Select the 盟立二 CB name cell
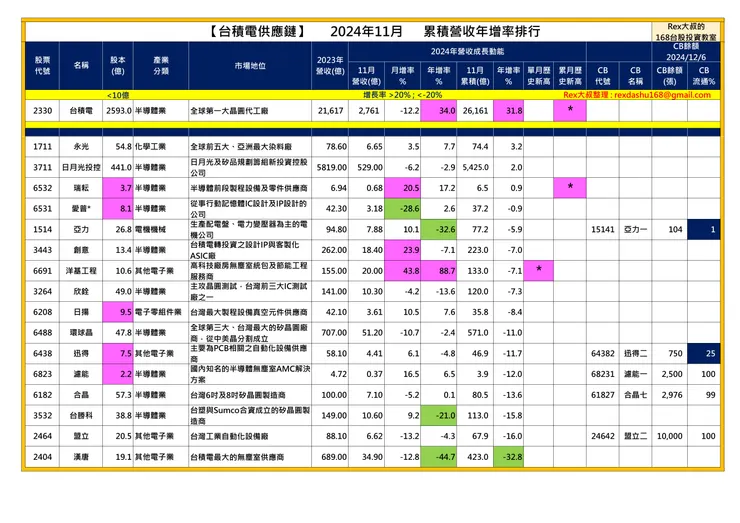The height and width of the screenshot is (523, 740). tap(635, 436)
